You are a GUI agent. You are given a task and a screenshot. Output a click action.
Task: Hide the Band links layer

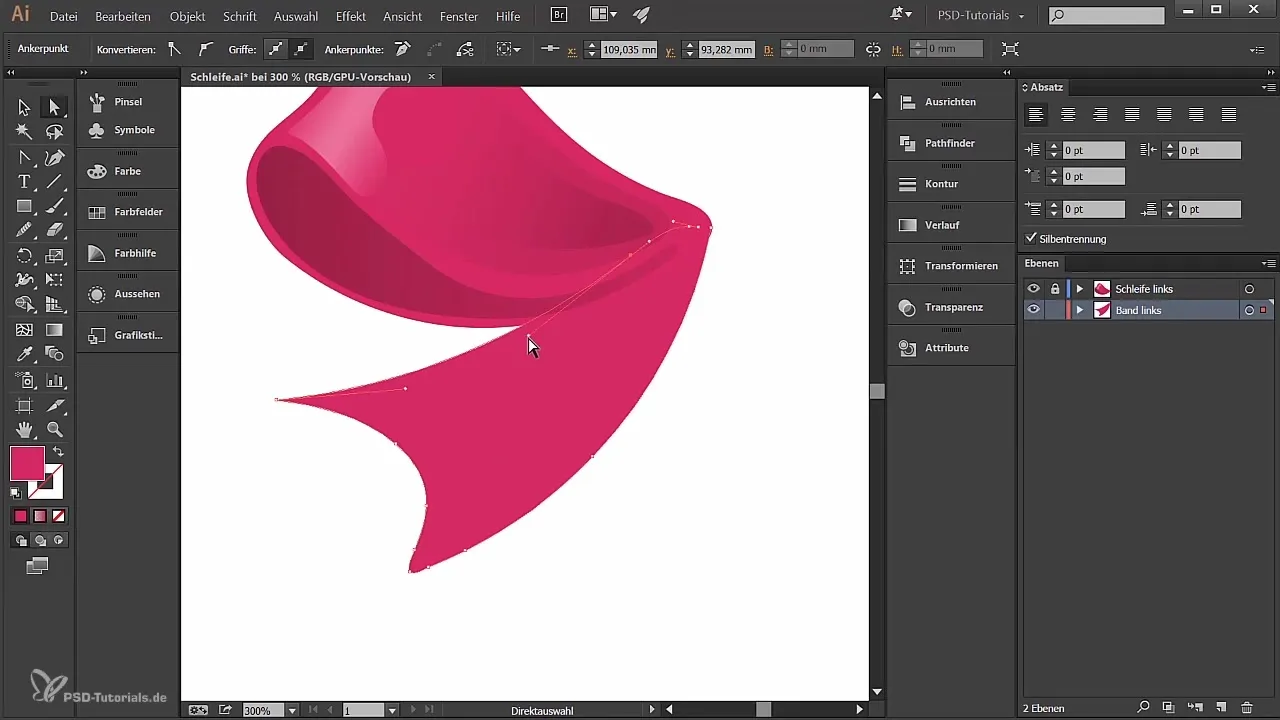1034,310
